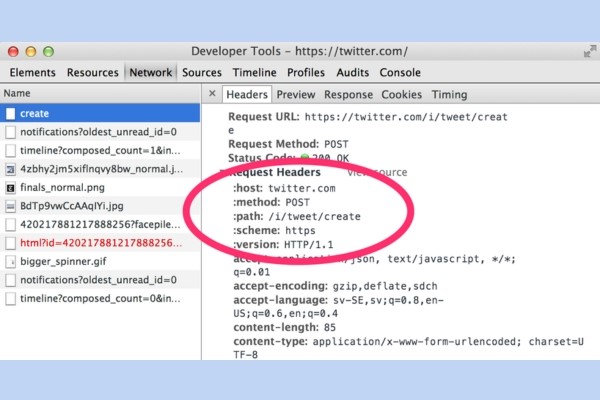
Task: Click the content-length 85 header
Action: (x=284, y=327)
